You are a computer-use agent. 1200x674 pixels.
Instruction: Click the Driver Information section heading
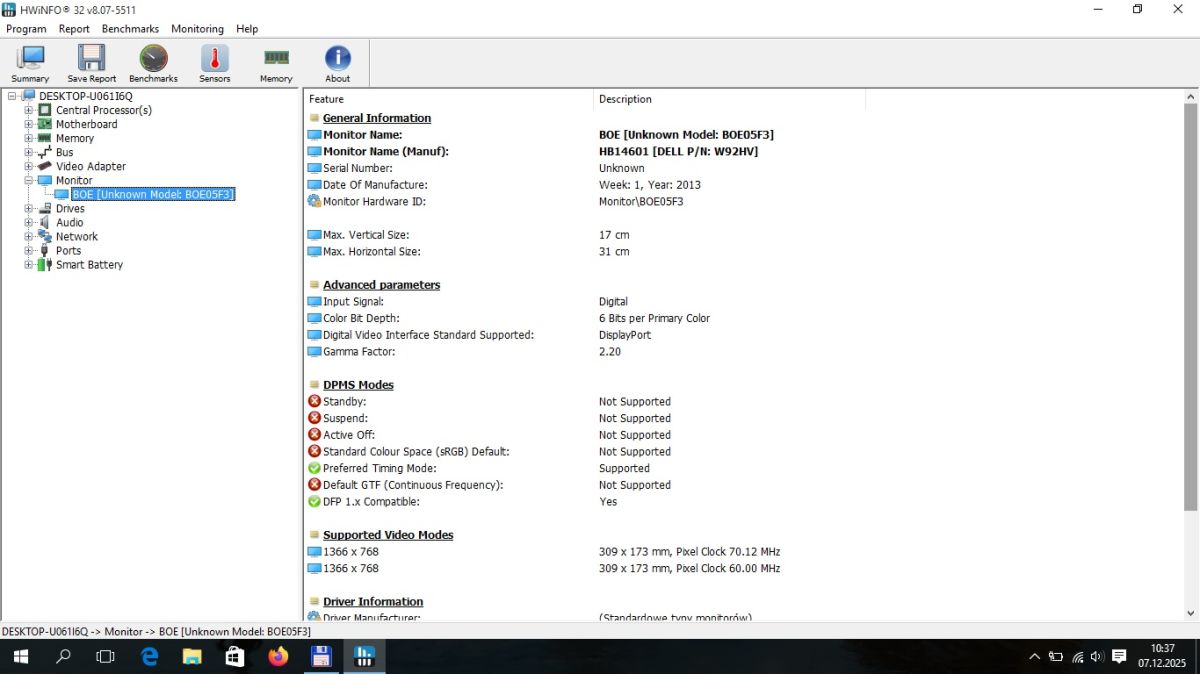coord(373,602)
